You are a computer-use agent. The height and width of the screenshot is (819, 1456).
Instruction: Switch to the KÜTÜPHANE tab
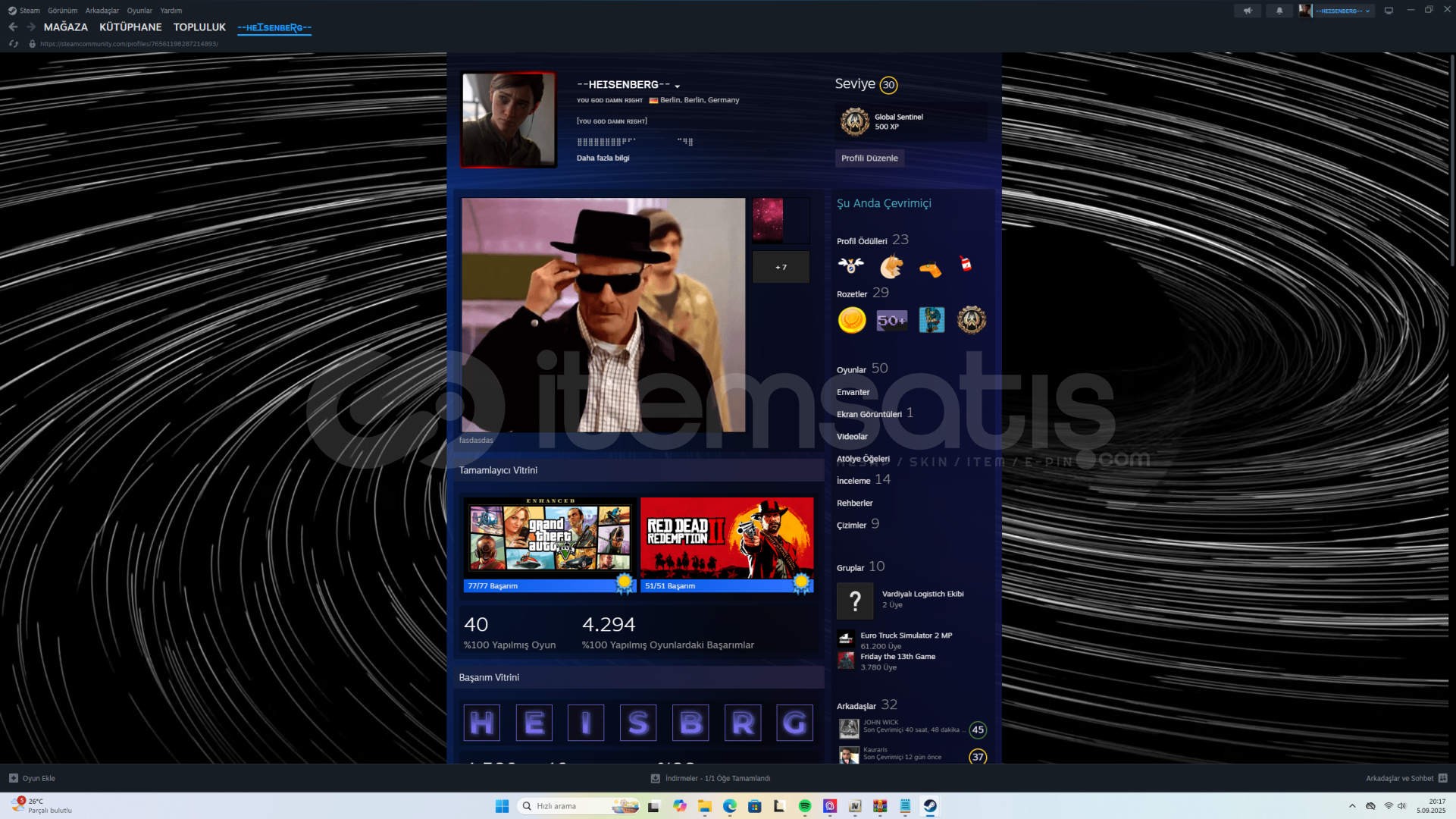[x=130, y=27]
